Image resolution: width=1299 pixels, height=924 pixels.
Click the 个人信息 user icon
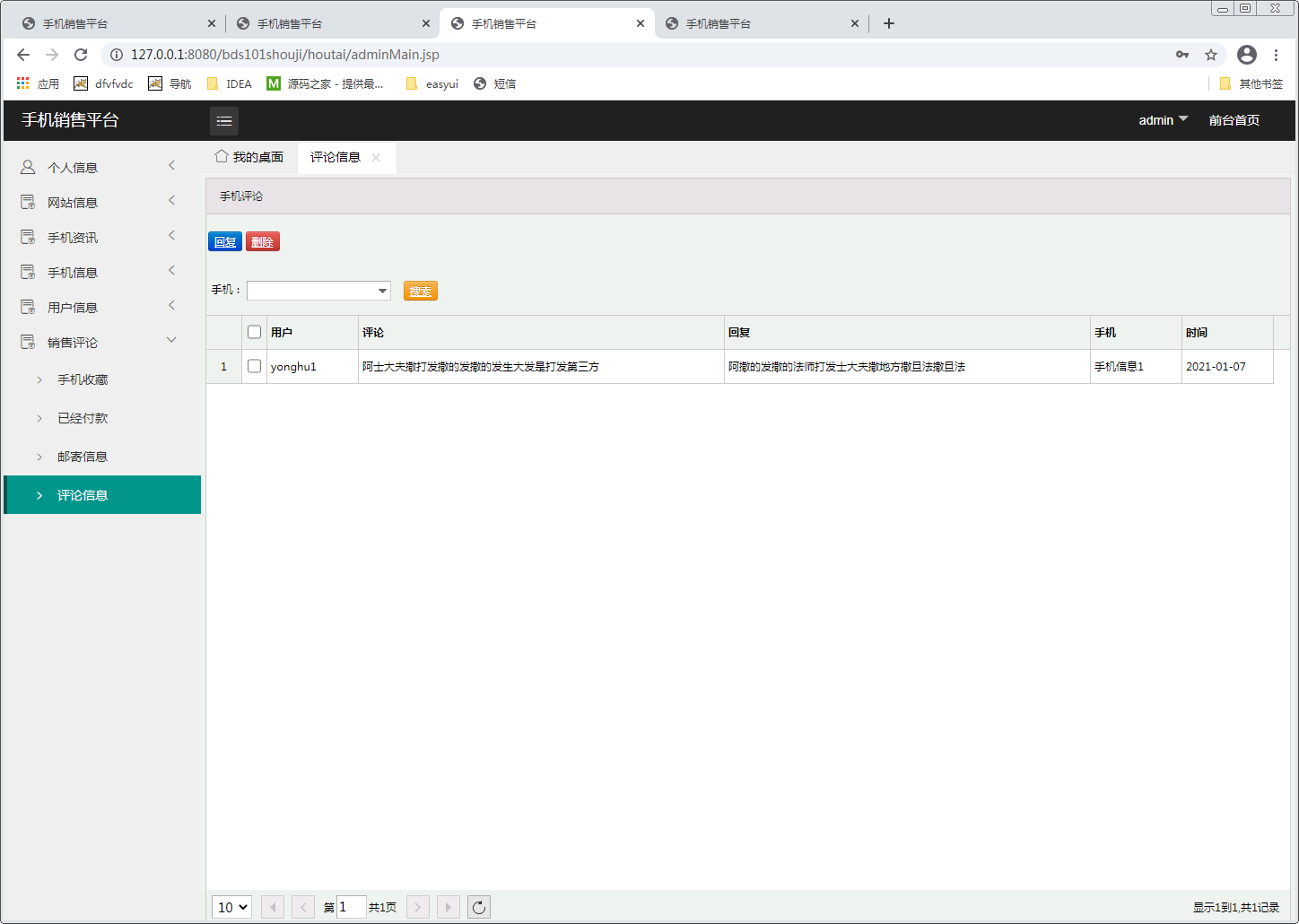pyautogui.click(x=28, y=167)
